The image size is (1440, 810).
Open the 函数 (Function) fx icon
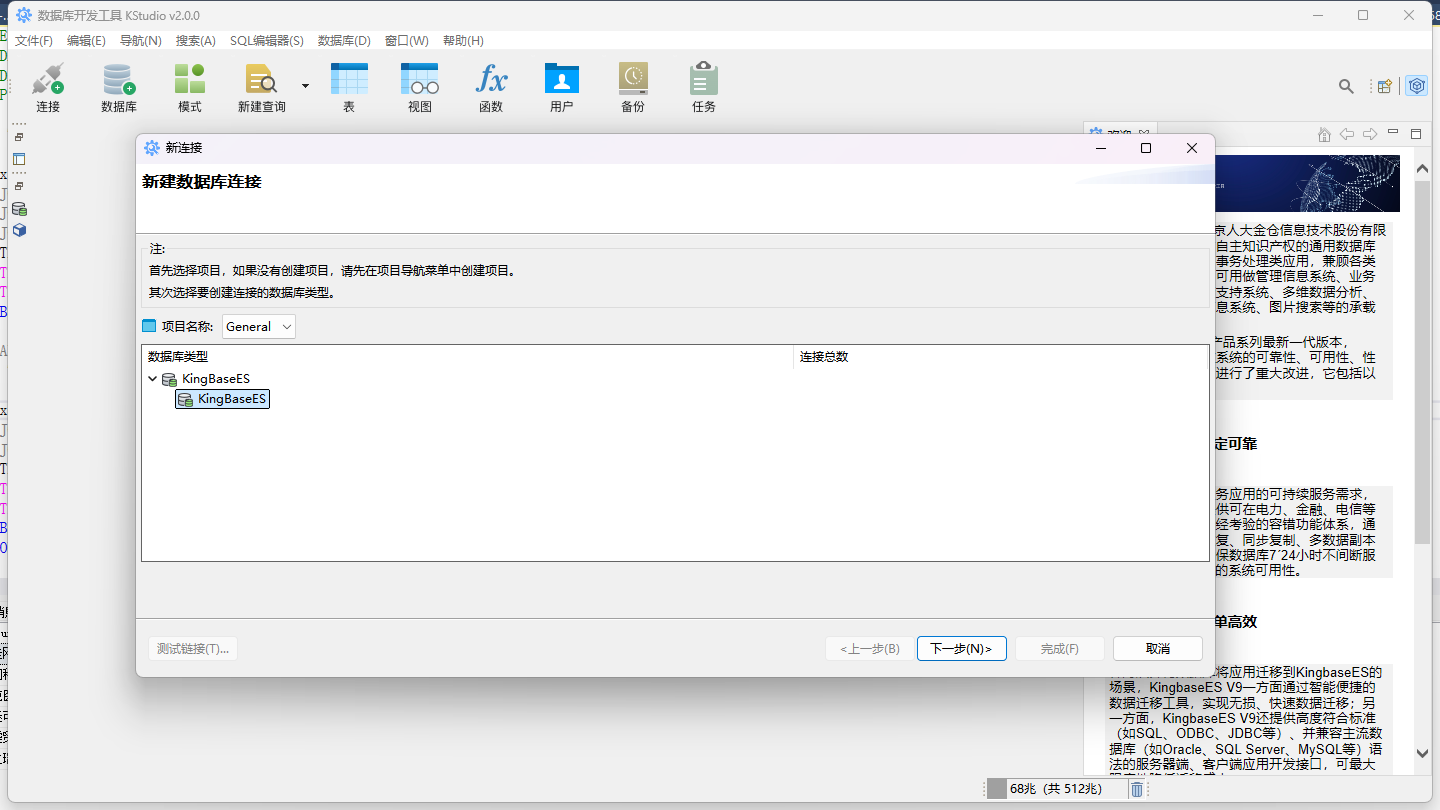[491, 80]
